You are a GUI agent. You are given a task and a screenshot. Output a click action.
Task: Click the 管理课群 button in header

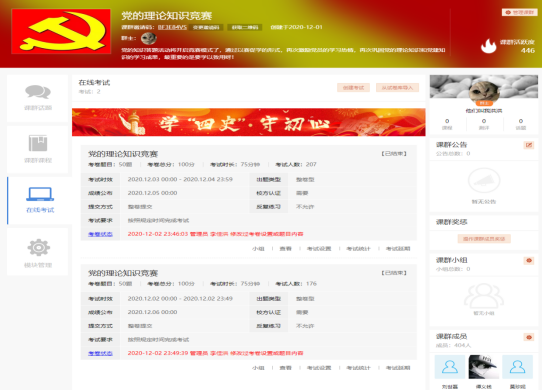[520, 12]
